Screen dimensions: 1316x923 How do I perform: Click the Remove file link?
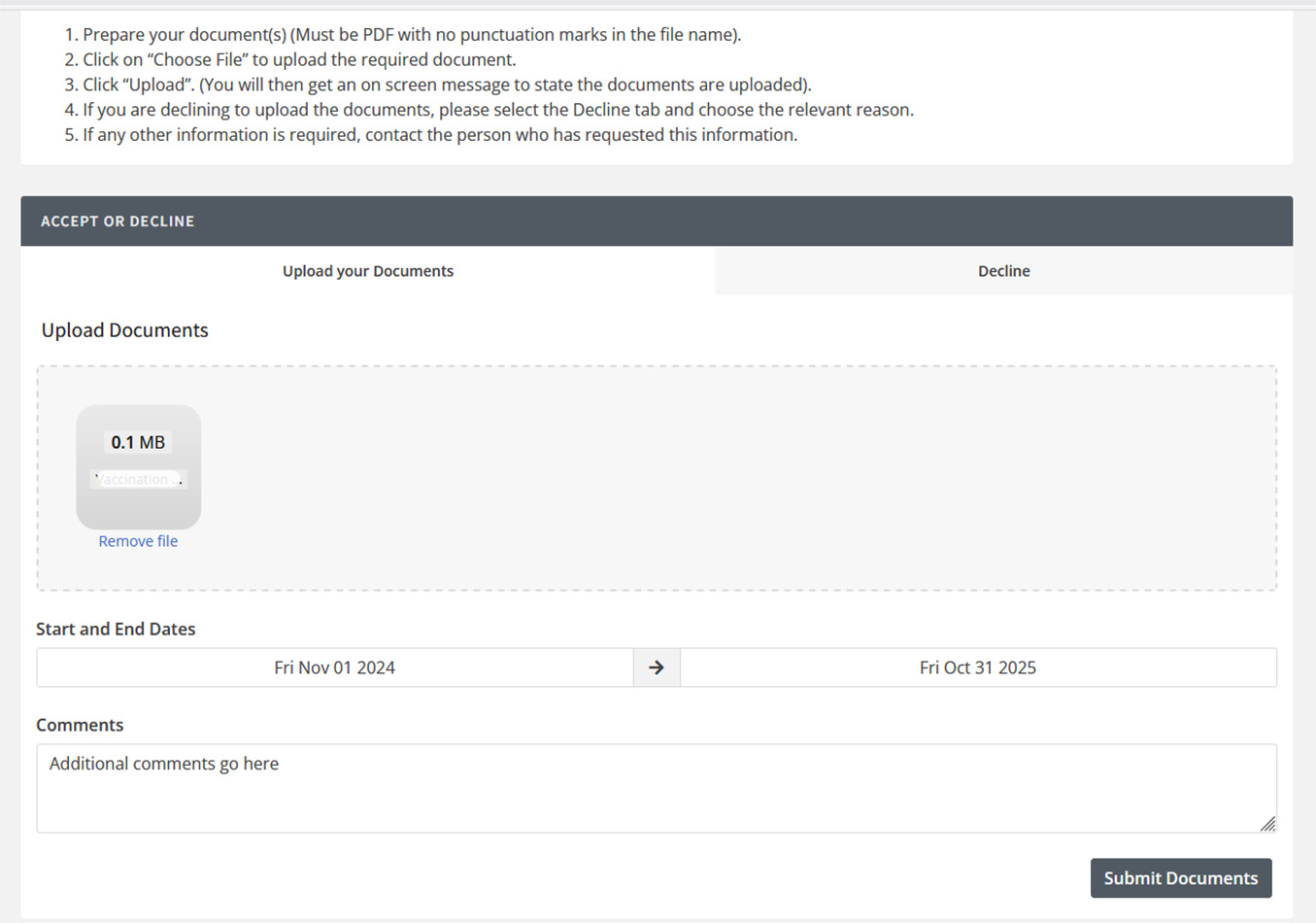[x=138, y=541]
